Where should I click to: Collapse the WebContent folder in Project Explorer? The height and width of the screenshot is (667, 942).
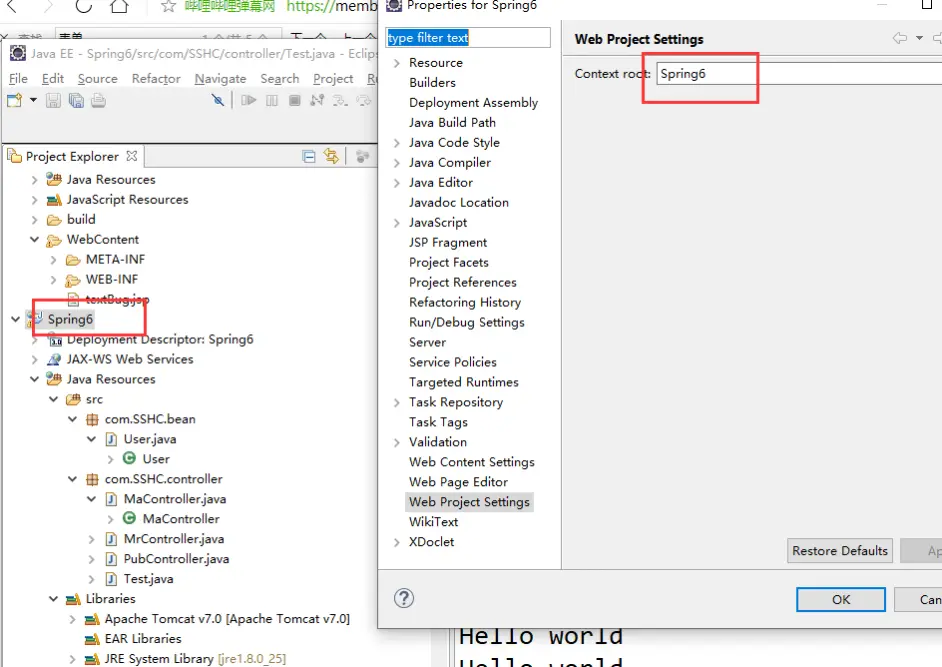coord(34,239)
